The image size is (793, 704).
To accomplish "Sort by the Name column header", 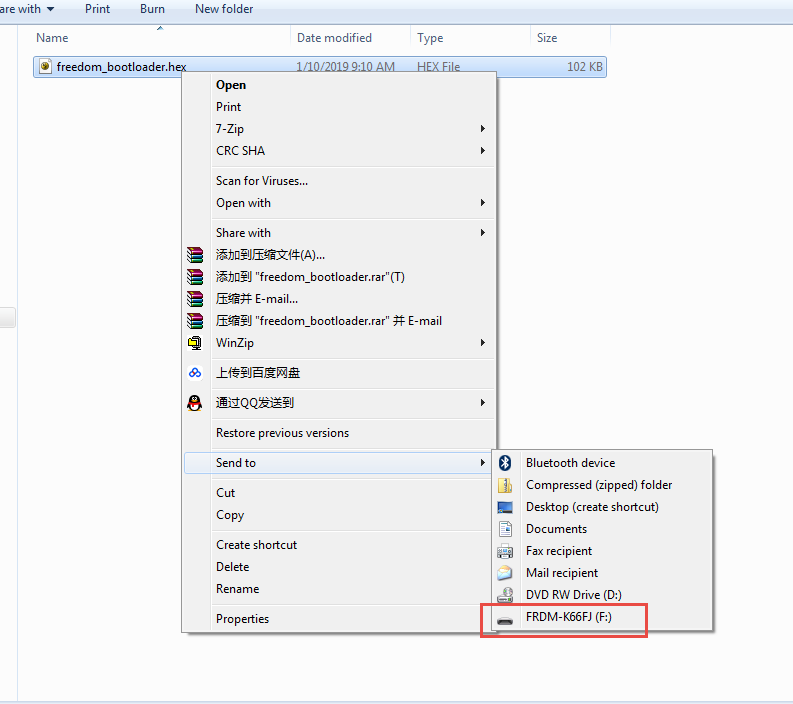I will point(52,38).
